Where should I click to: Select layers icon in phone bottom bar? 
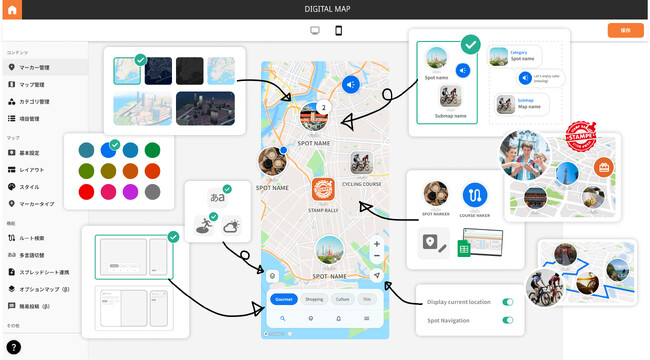point(310,319)
